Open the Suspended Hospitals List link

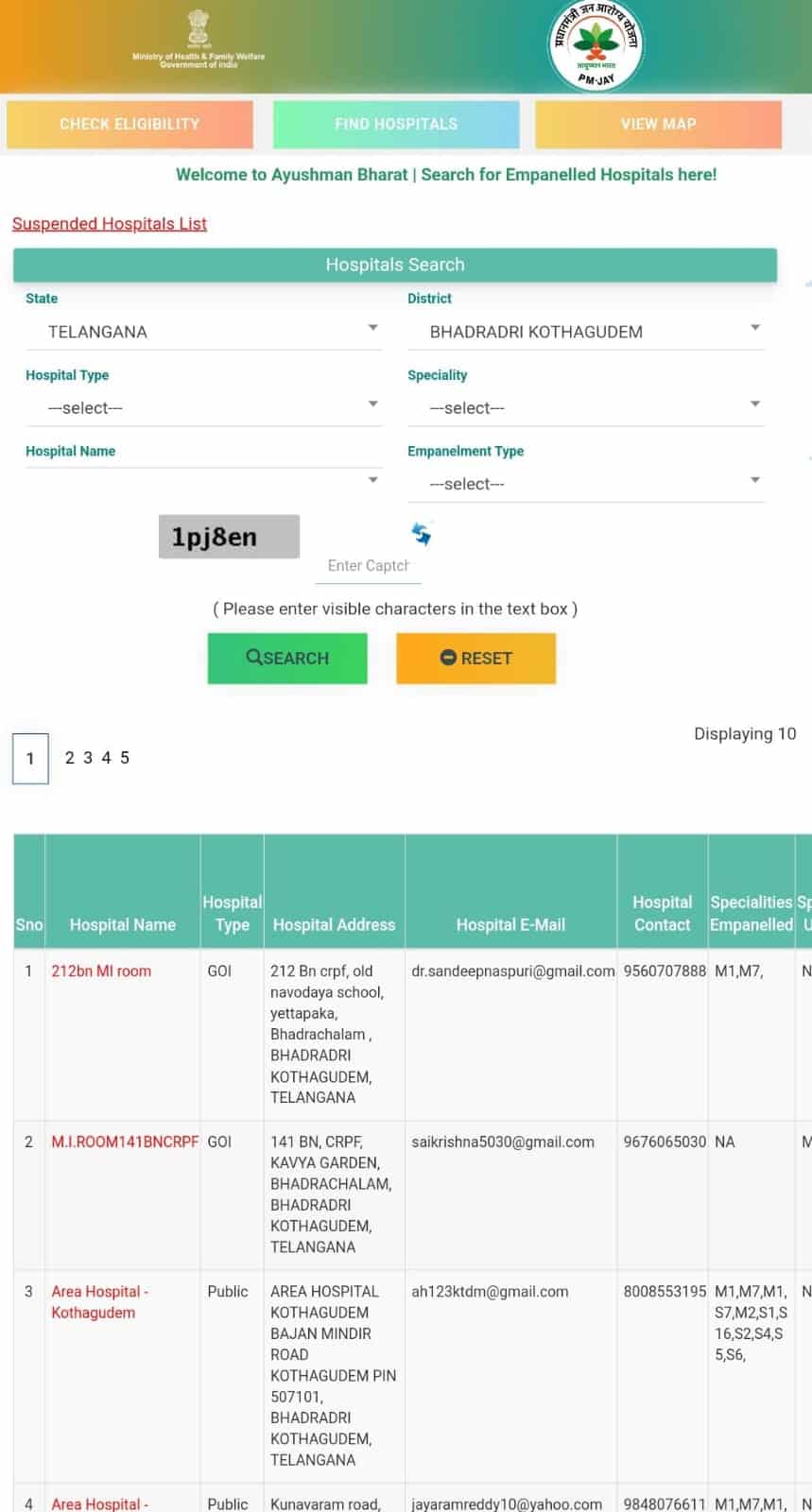click(x=110, y=224)
